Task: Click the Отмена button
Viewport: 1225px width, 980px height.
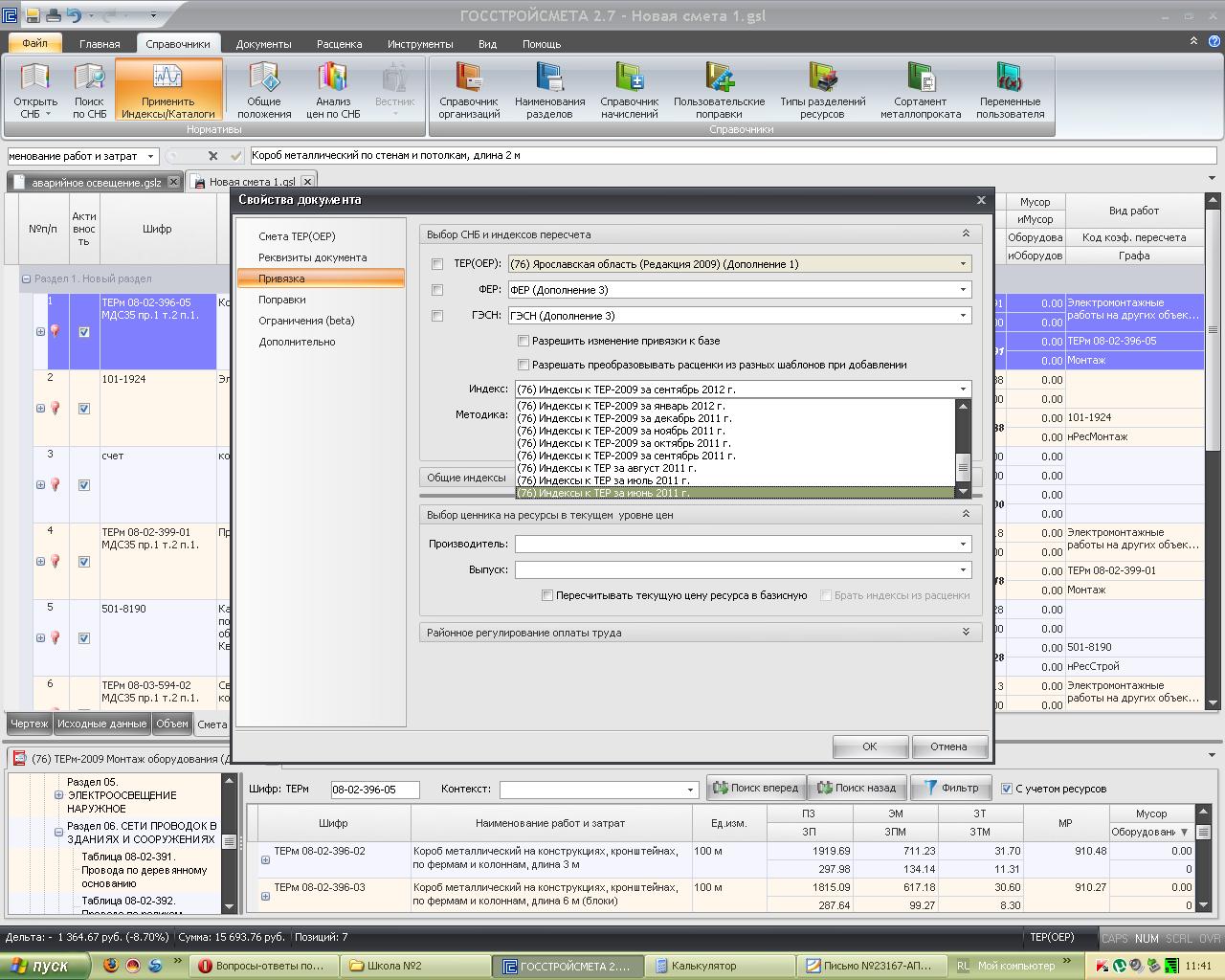Action: click(947, 746)
